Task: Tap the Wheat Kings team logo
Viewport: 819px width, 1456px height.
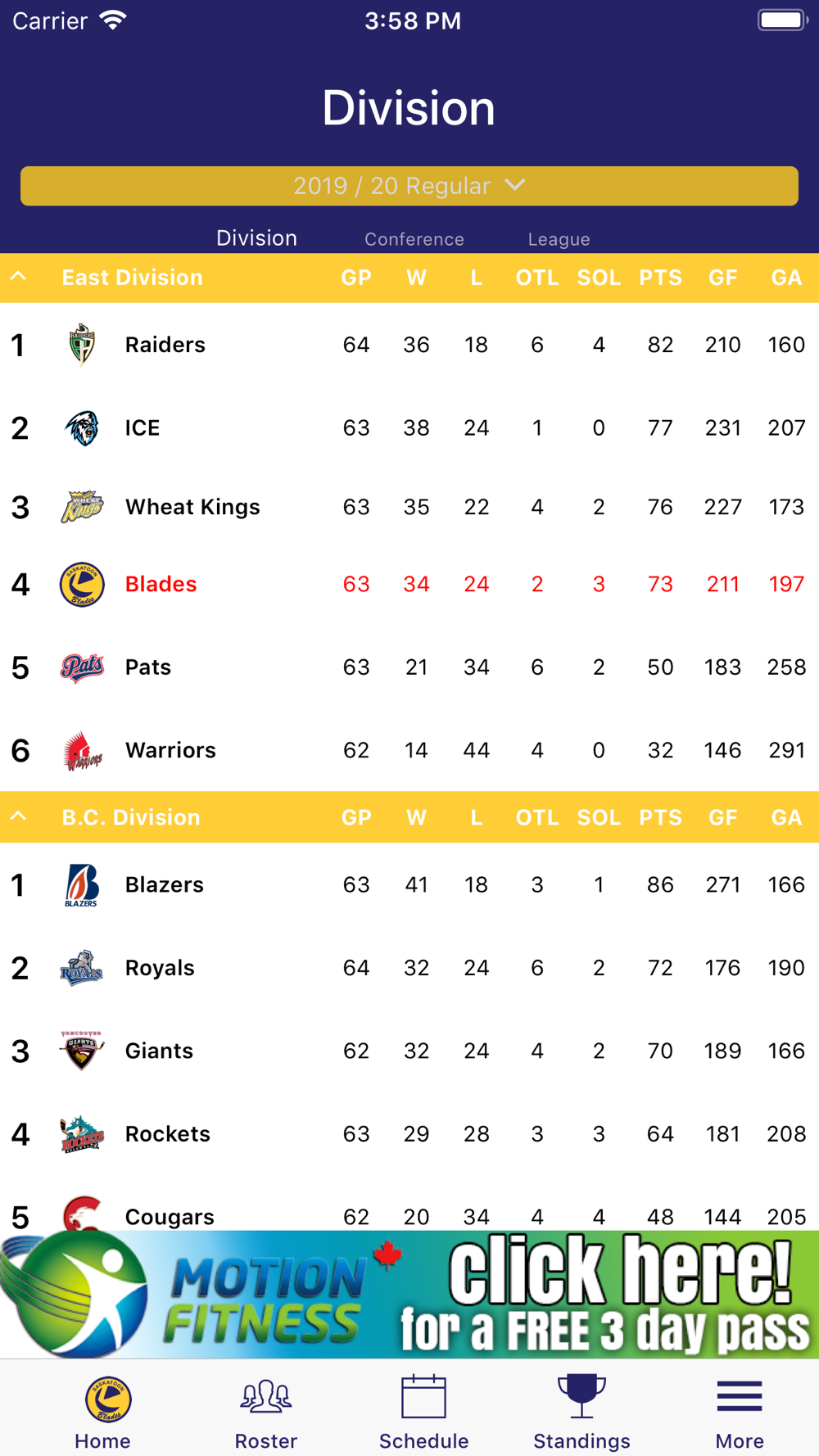Action: pos(82,507)
